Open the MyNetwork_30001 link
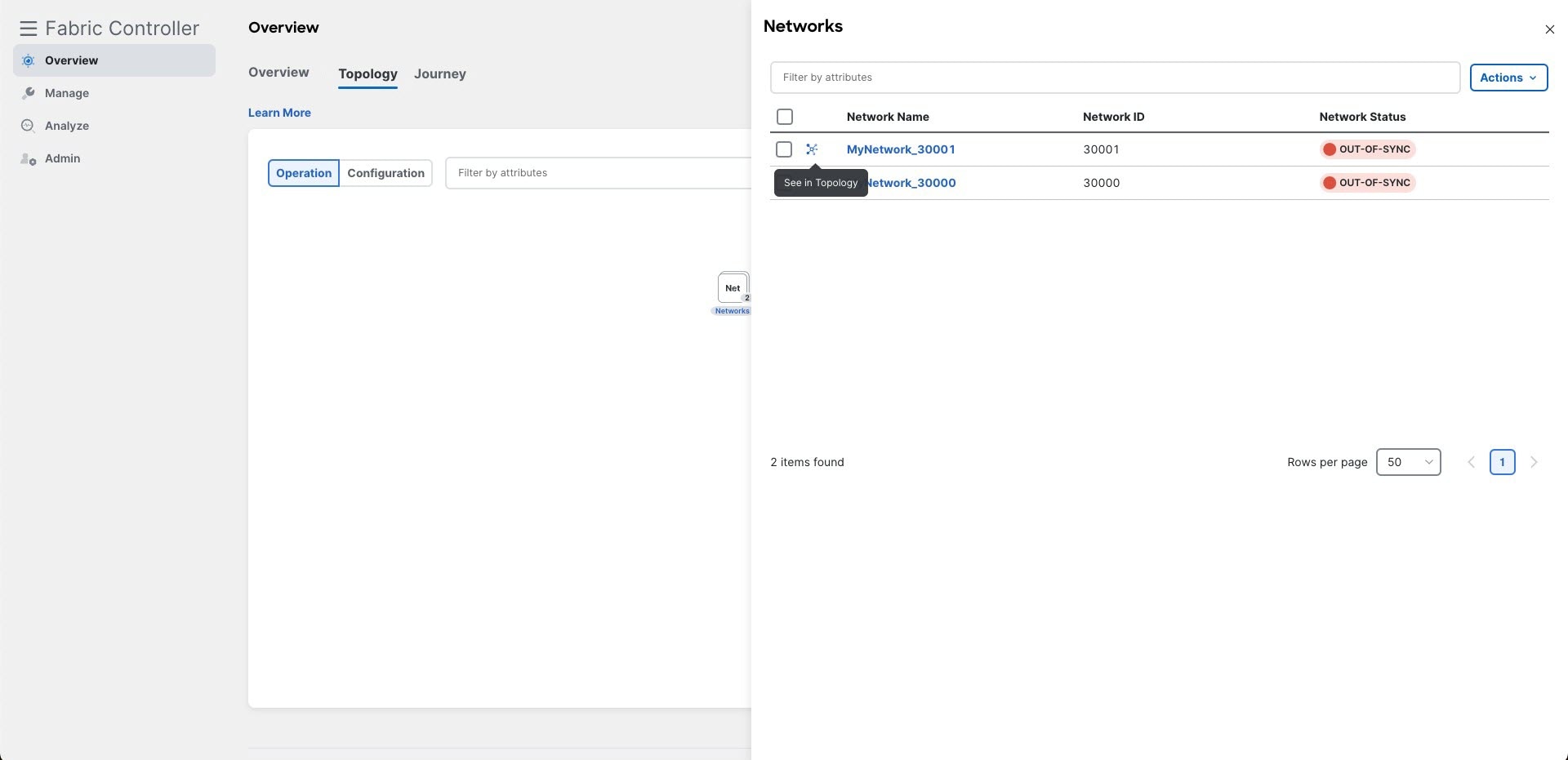The image size is (1568, 760). (901, 149)
